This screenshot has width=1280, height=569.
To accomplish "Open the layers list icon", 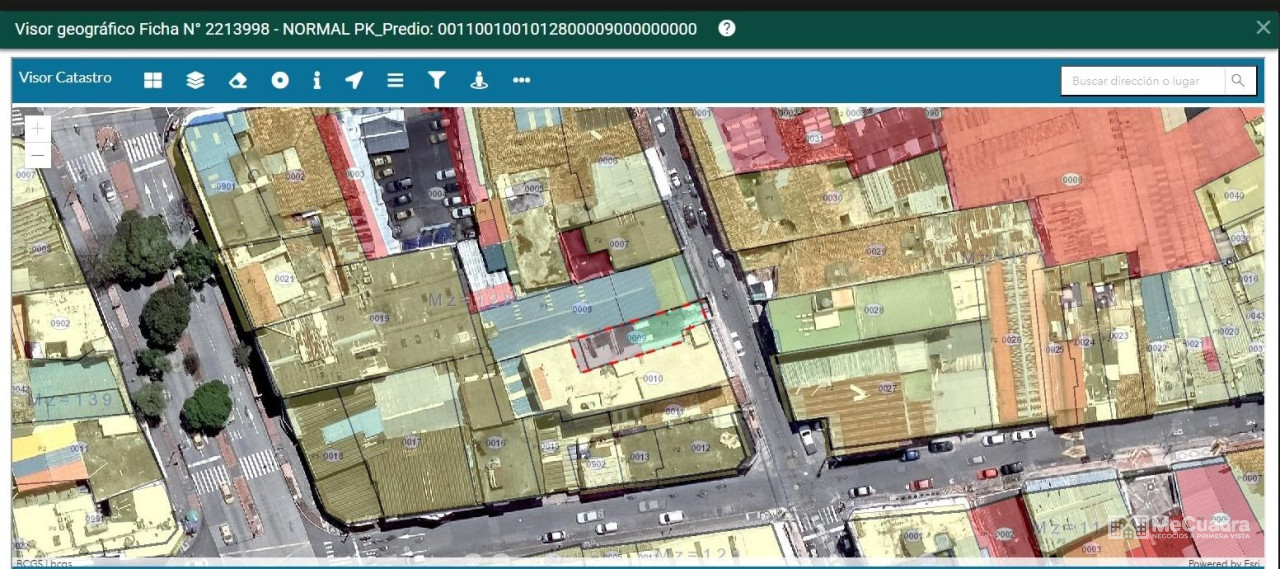I will pyautogui.click(x=195, y=80).
